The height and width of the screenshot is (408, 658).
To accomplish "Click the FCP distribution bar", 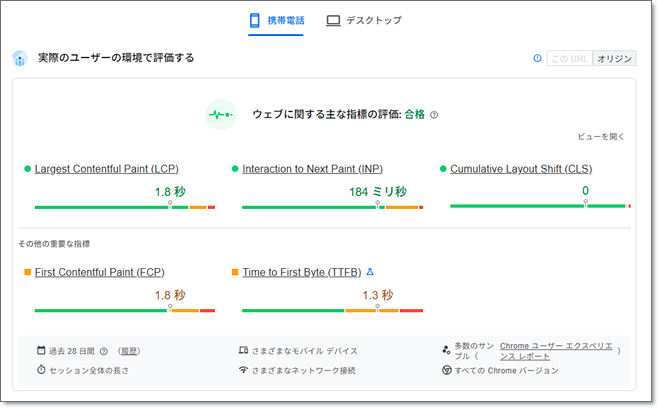I will coord(125,310).
